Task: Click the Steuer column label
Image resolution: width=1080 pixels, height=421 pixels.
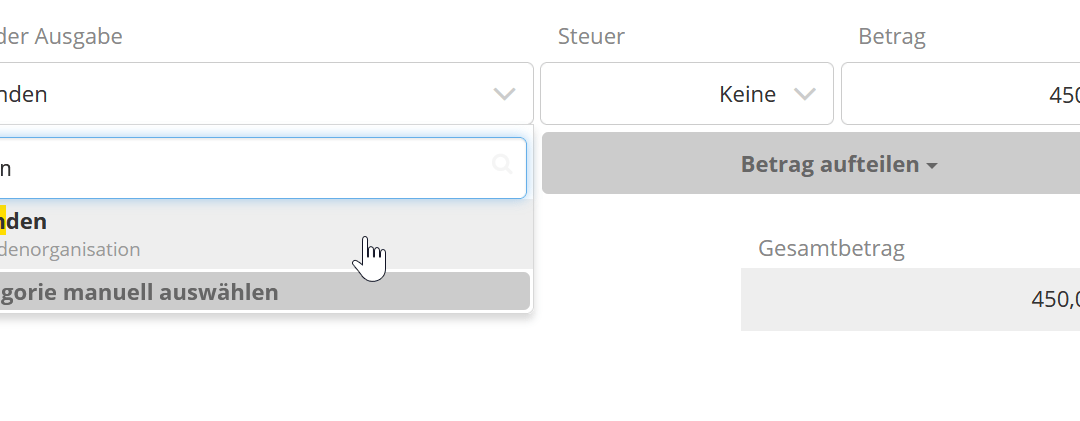Action: tap(591, 37)
